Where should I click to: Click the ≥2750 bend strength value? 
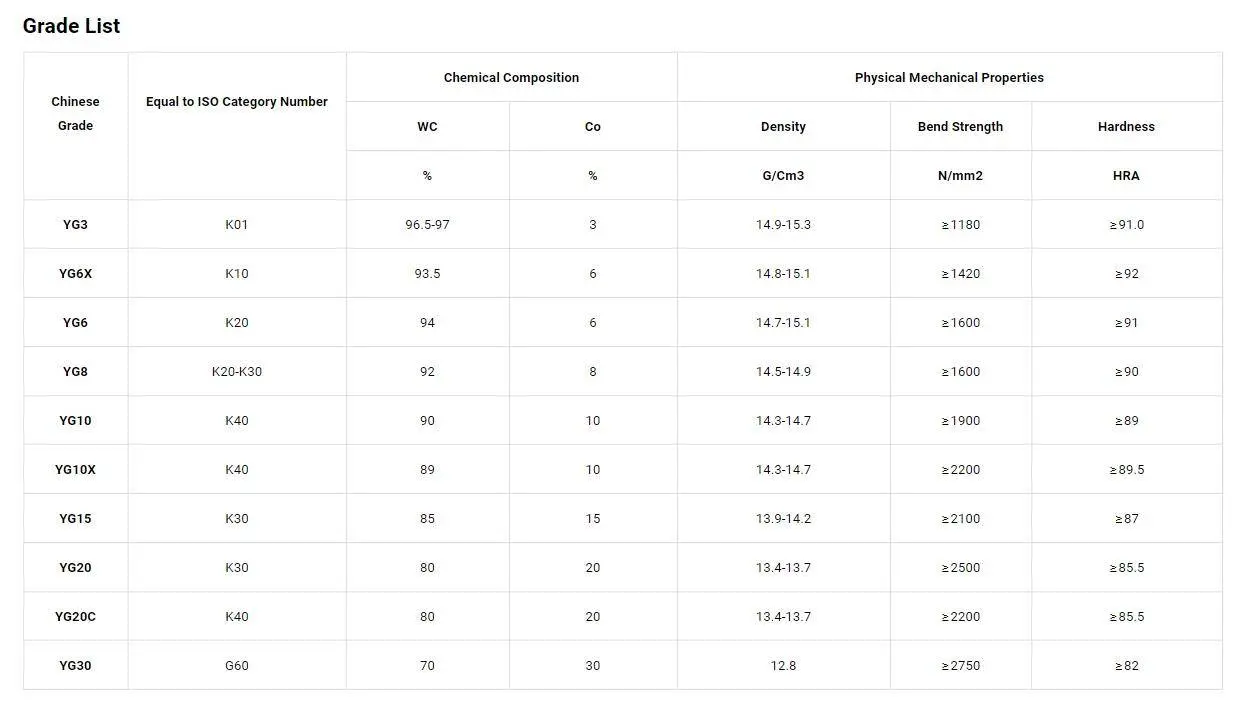tap(960, 665)
